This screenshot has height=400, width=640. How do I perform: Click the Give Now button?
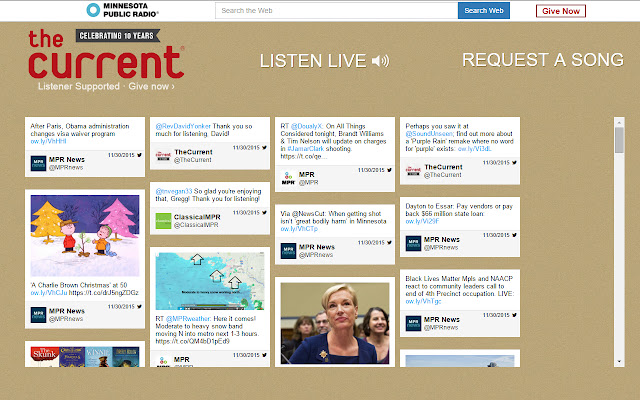(561, 11)
